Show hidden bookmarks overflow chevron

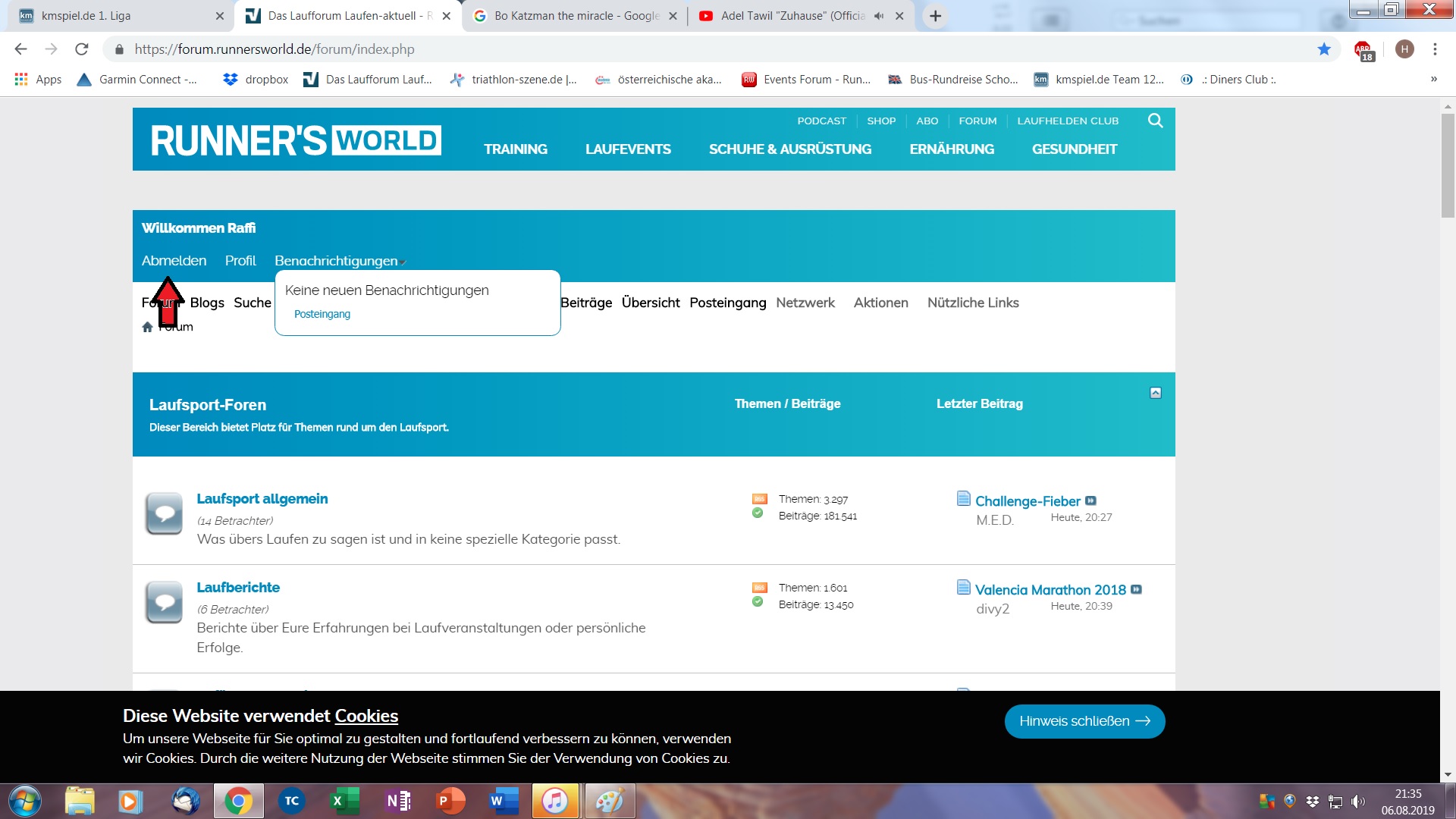tap(1433, 79)
